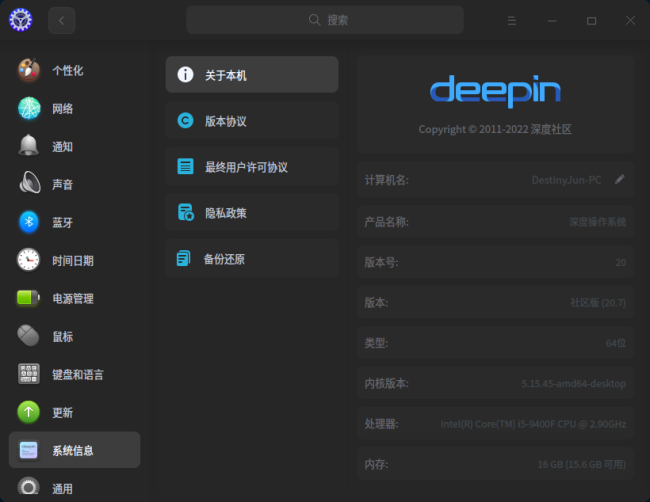Open the 个性化 palette icon
The image size is (650, 502).
point(29,70)
